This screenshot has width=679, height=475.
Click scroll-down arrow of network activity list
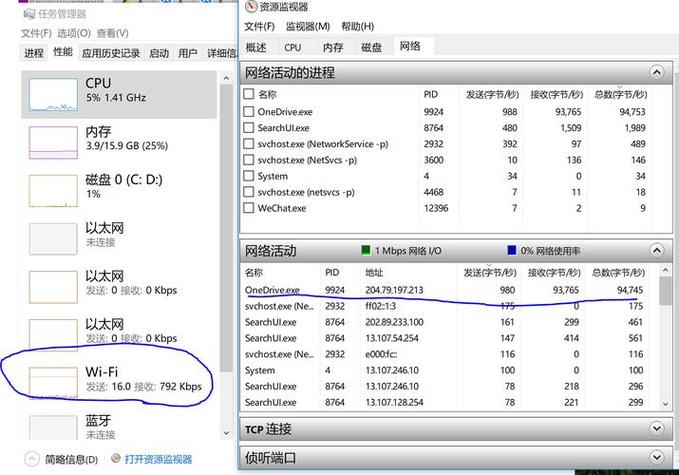[x=665, y=404]
